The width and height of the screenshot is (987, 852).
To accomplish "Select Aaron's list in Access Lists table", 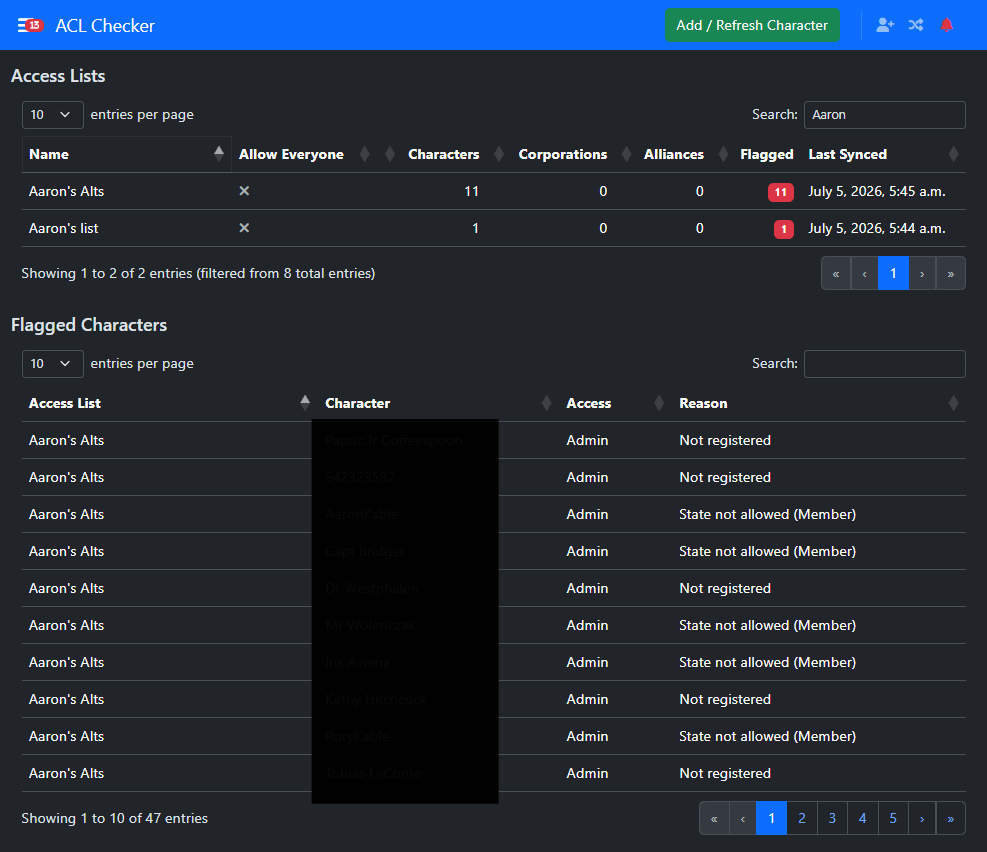I will 64,228.
